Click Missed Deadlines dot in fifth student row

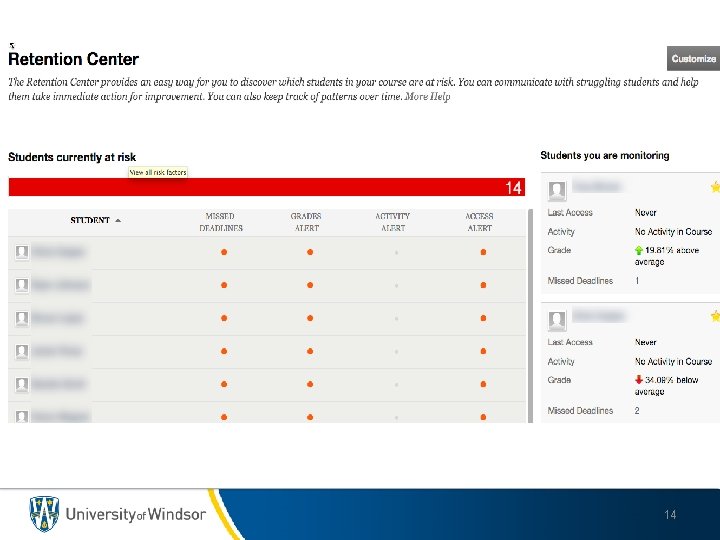click(x=224, y=384)
